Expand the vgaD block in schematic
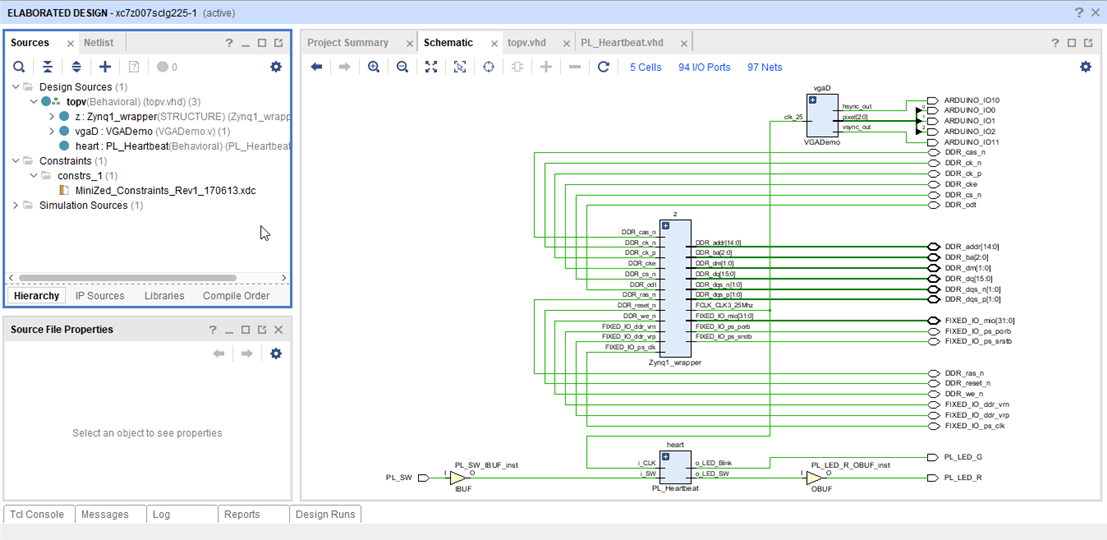Screen dimensions: 1107x540 click(813, 100)
